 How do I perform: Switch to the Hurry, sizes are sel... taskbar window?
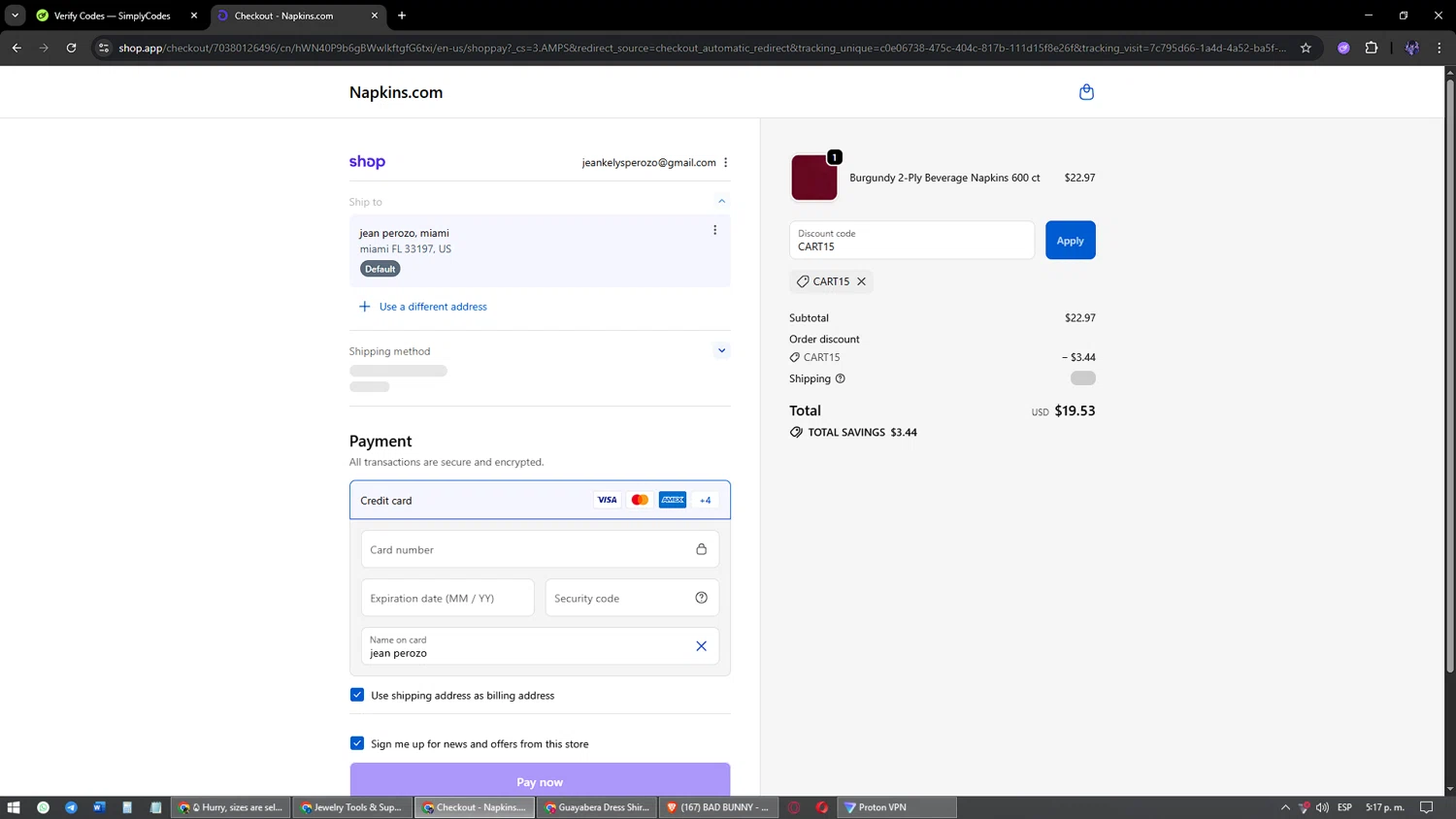[231, 807]
